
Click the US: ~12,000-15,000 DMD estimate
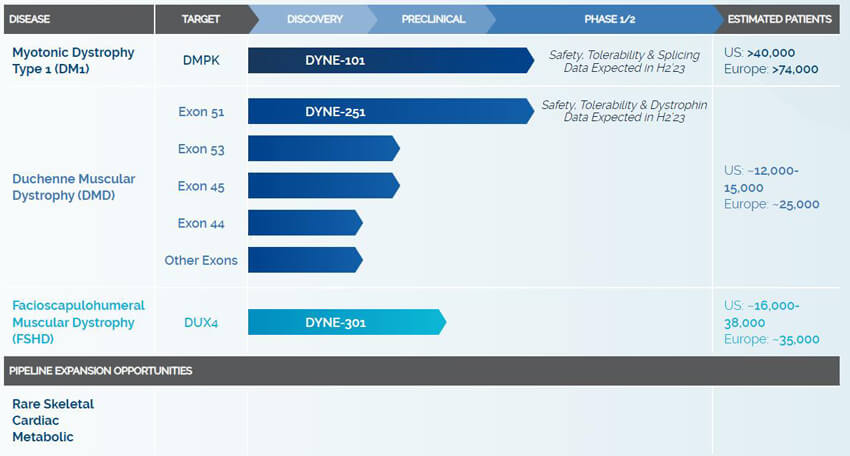pyautogui.click(x=761, y=179)
